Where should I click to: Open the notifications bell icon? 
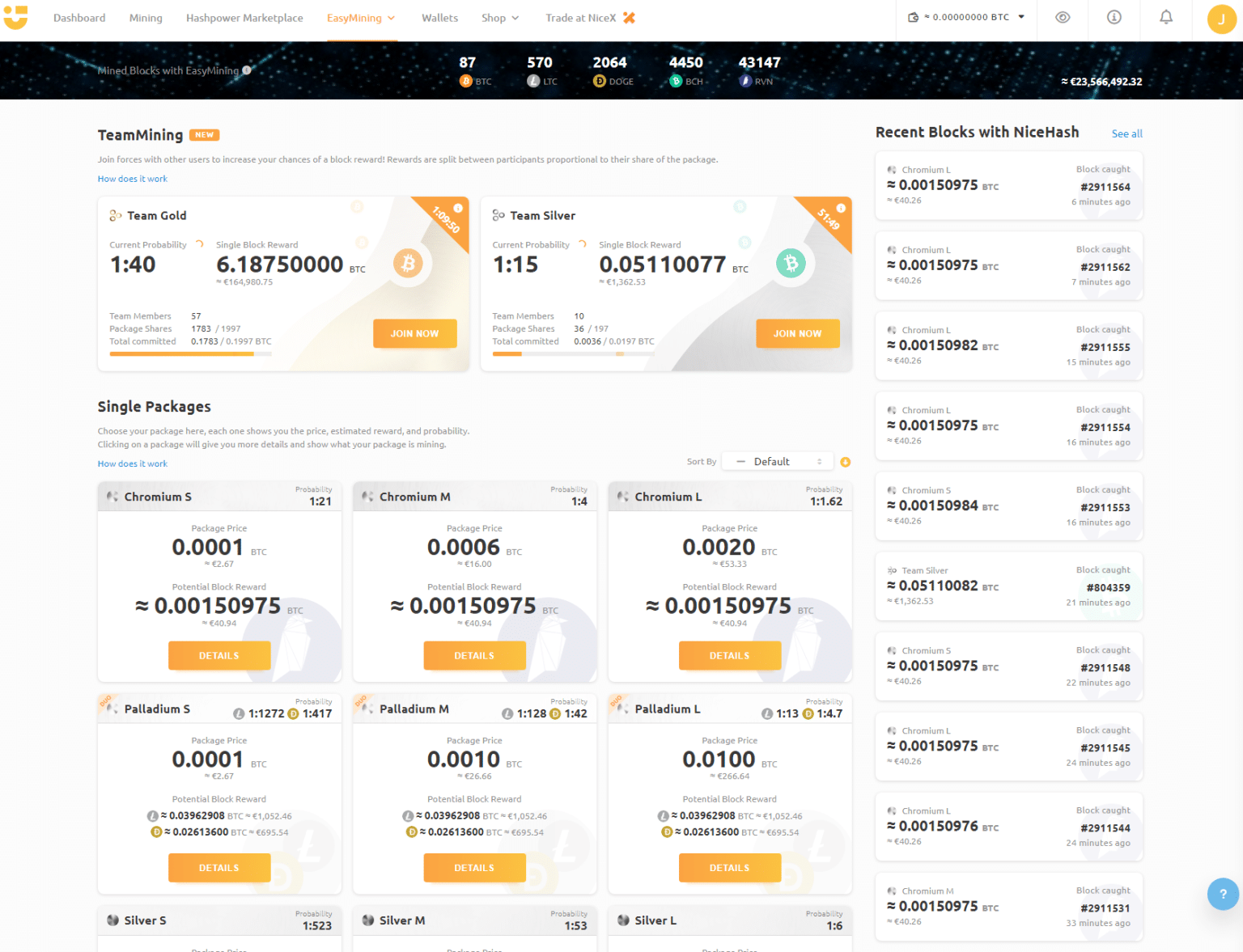click(1165, 16)
